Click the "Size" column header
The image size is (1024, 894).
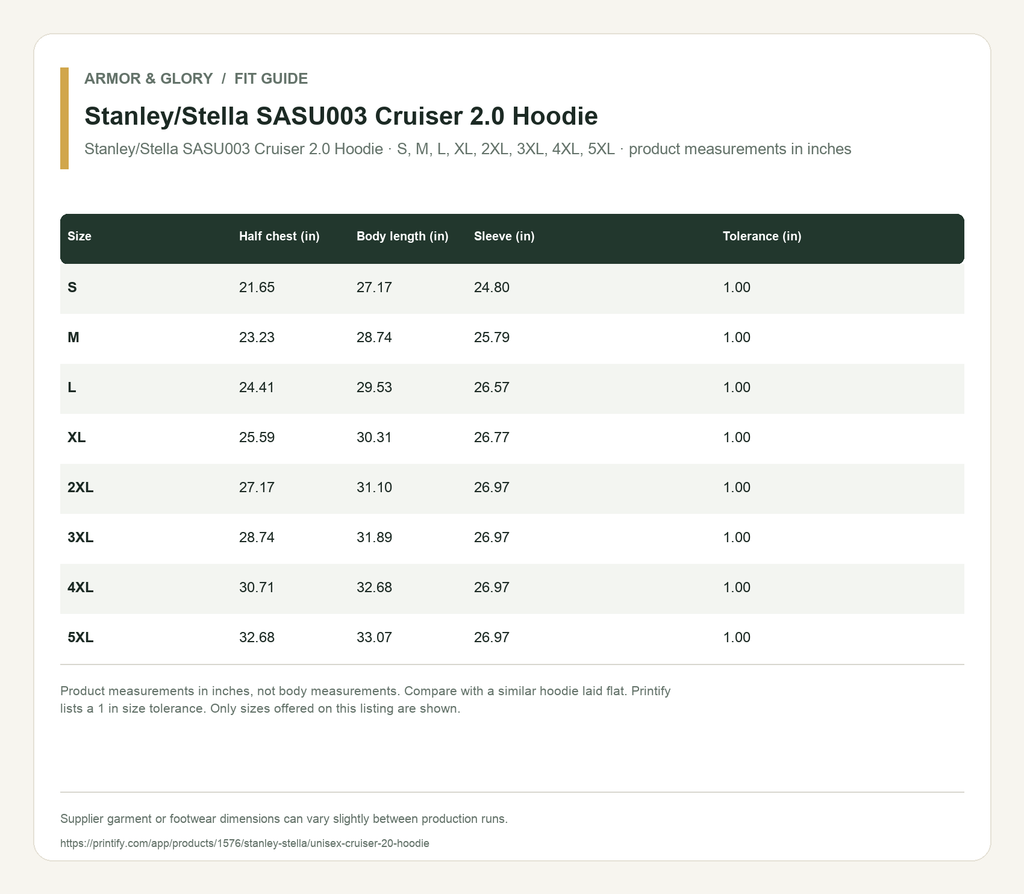80,236
